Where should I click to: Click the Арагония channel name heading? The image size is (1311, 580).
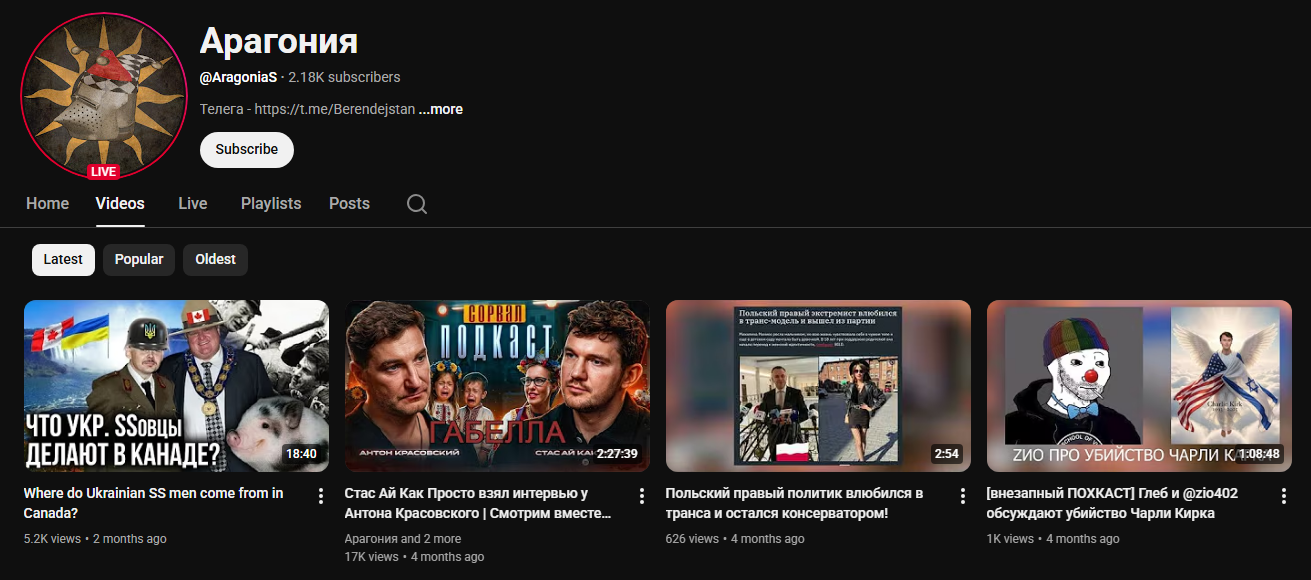tap(279, 40)
